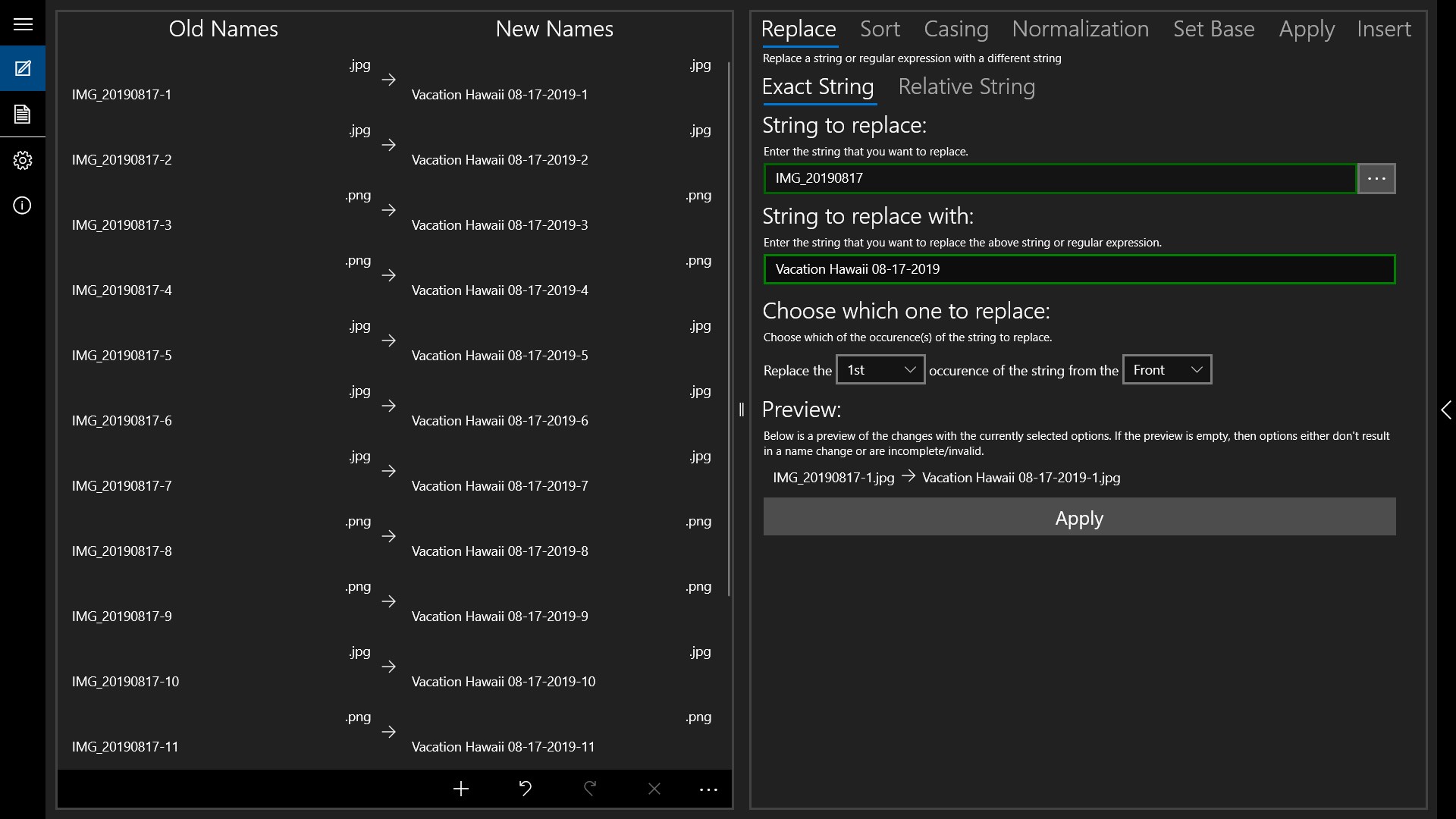Screen dimensions: 1456x819
Task: Open the ellipsis button beside string field
Action: click(1376, 178)
